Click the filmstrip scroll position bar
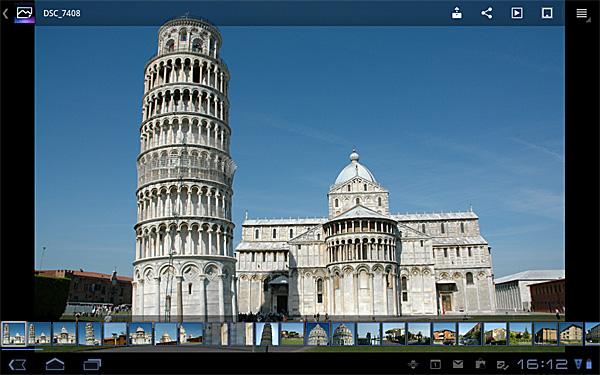This screenshot has height=375, width=600. [22, 349]
